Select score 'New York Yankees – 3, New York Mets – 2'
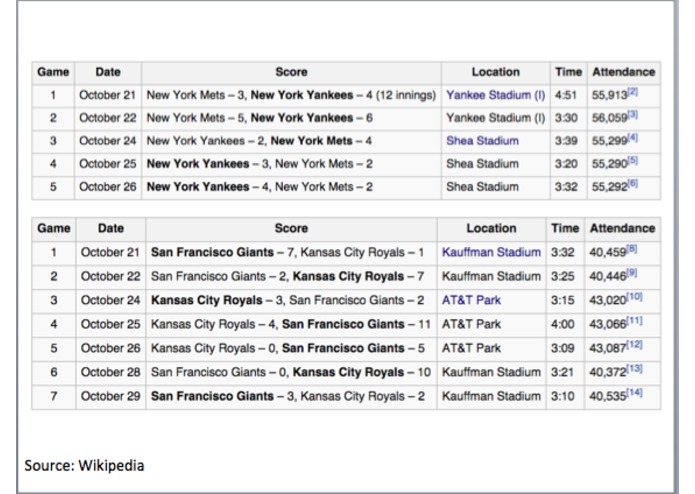Viewport: 695px width, 494px height. [x=260, y=164]
